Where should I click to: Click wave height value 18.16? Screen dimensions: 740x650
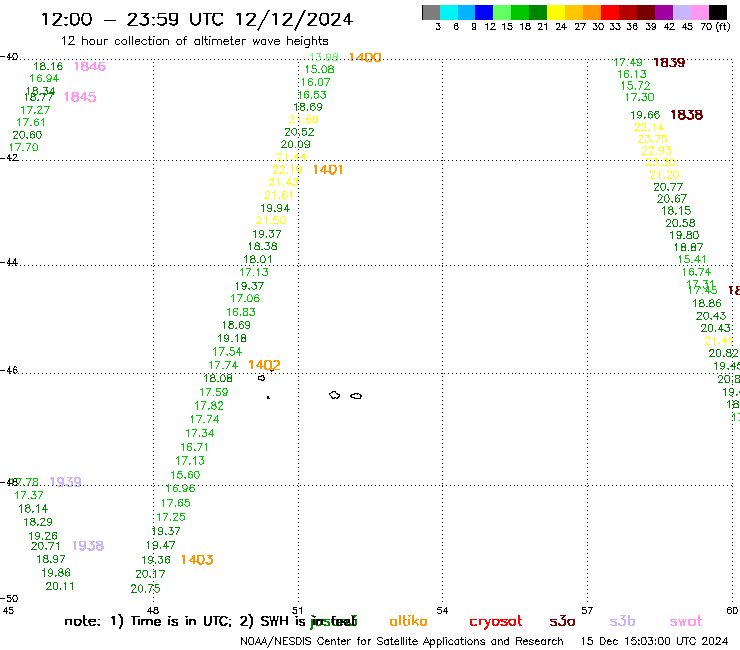[48, 66]
